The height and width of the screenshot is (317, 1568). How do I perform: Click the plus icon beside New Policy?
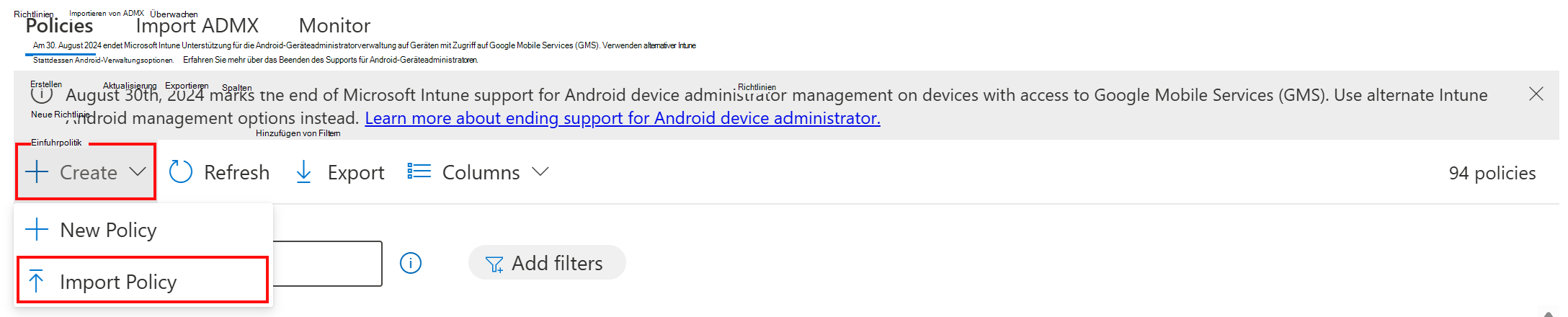37,230
